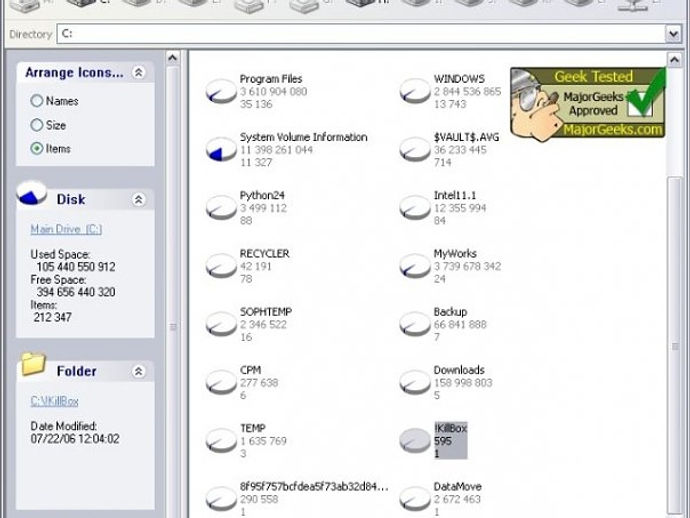Click the Program Files size 3 610 904 080
The image size is (690, 518).
tap(273, 92)
